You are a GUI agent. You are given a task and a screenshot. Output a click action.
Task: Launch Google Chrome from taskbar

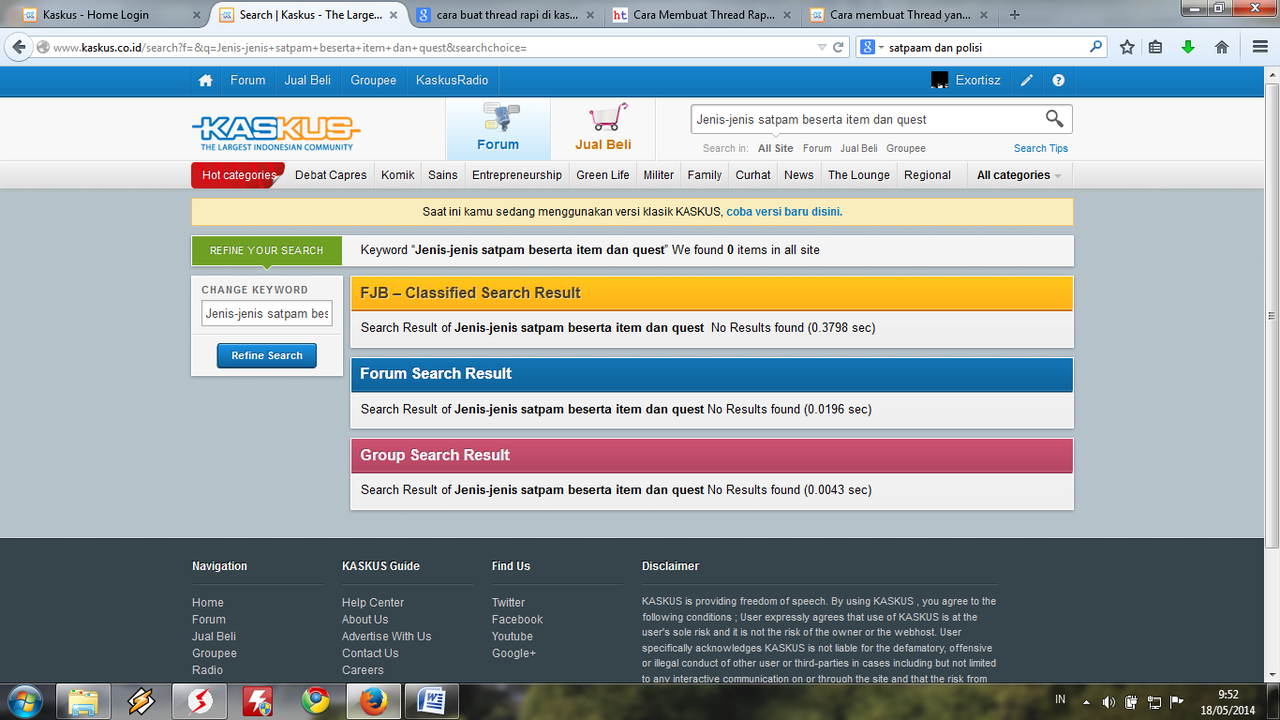tap(316, 702)
